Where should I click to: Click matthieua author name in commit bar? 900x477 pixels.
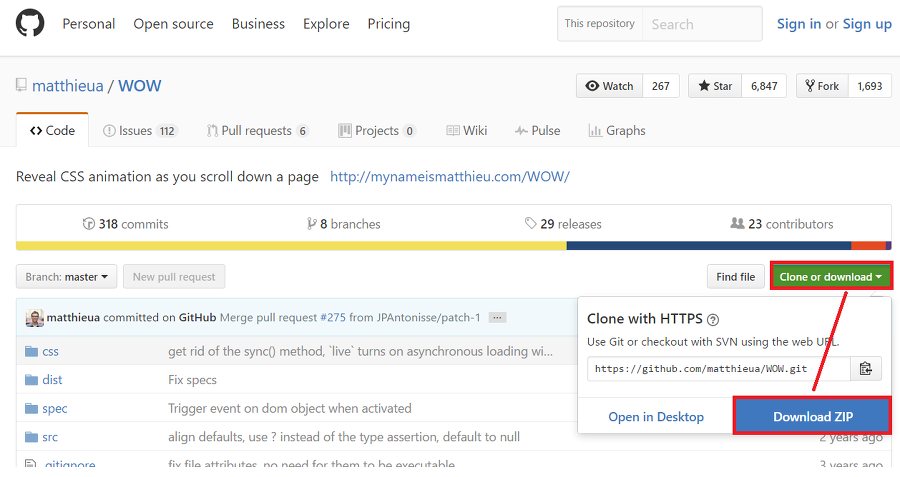pyautogui.click(x=73, y=317)
